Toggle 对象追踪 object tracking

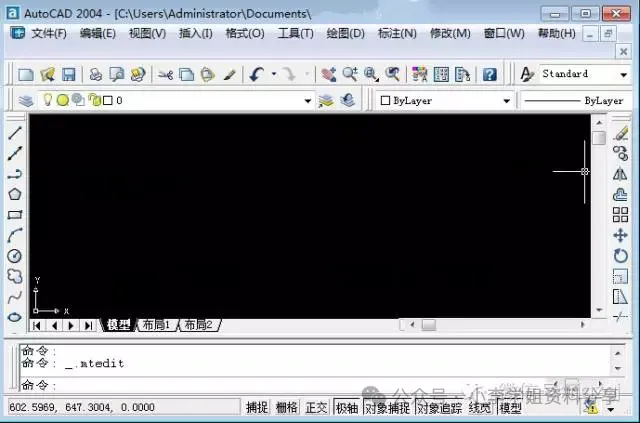click(440, 407)
